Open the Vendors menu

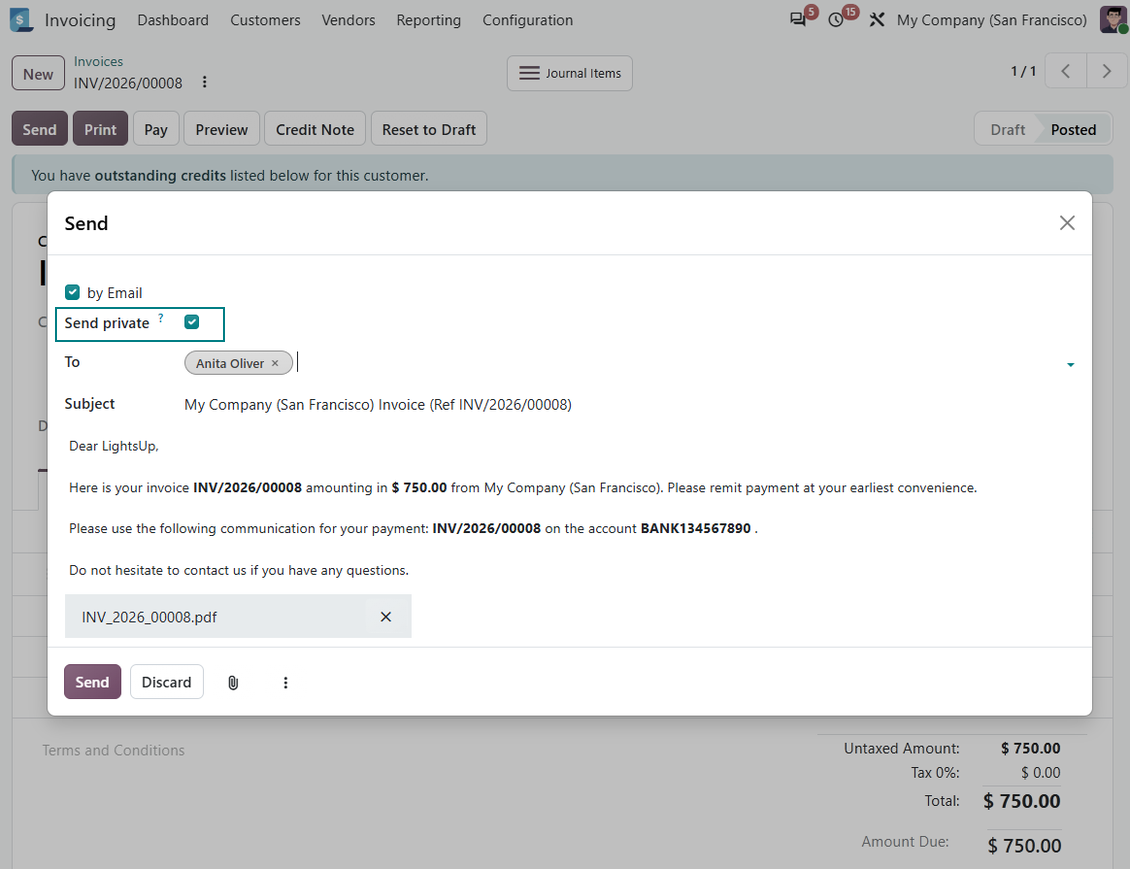click(348, 20)
